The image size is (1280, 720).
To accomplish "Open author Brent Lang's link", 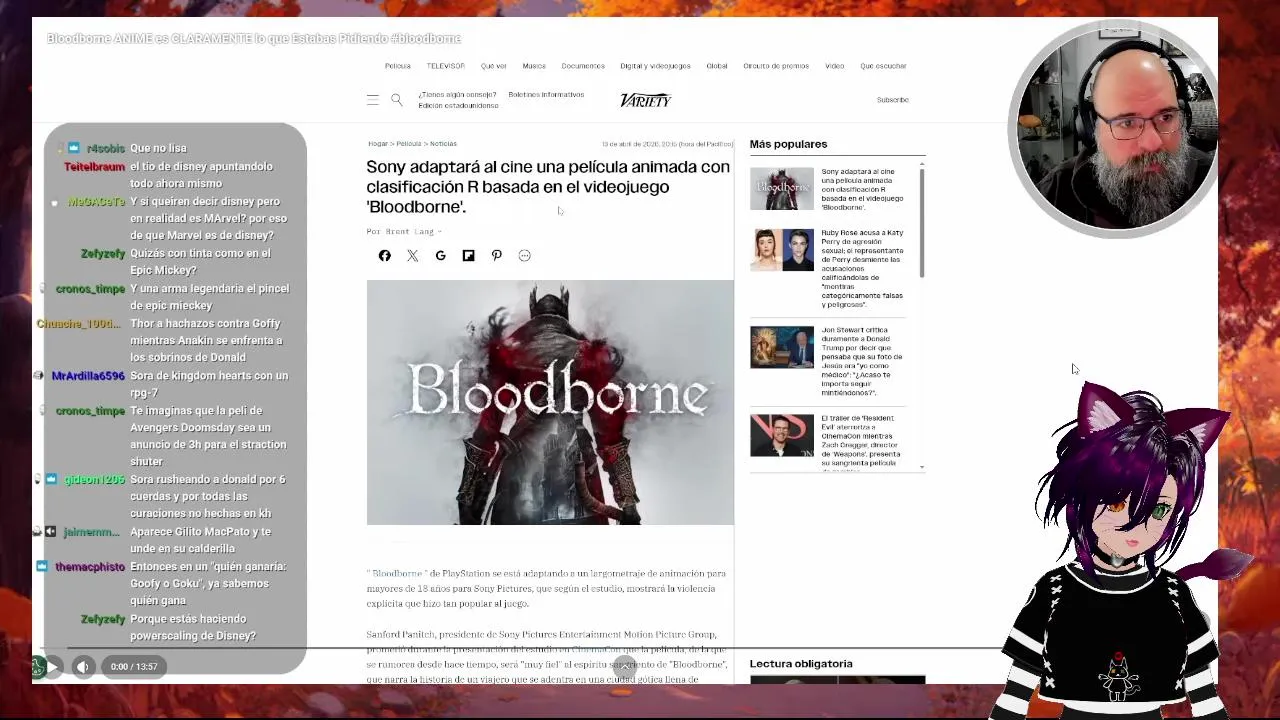I will click(x=410, y=232).
